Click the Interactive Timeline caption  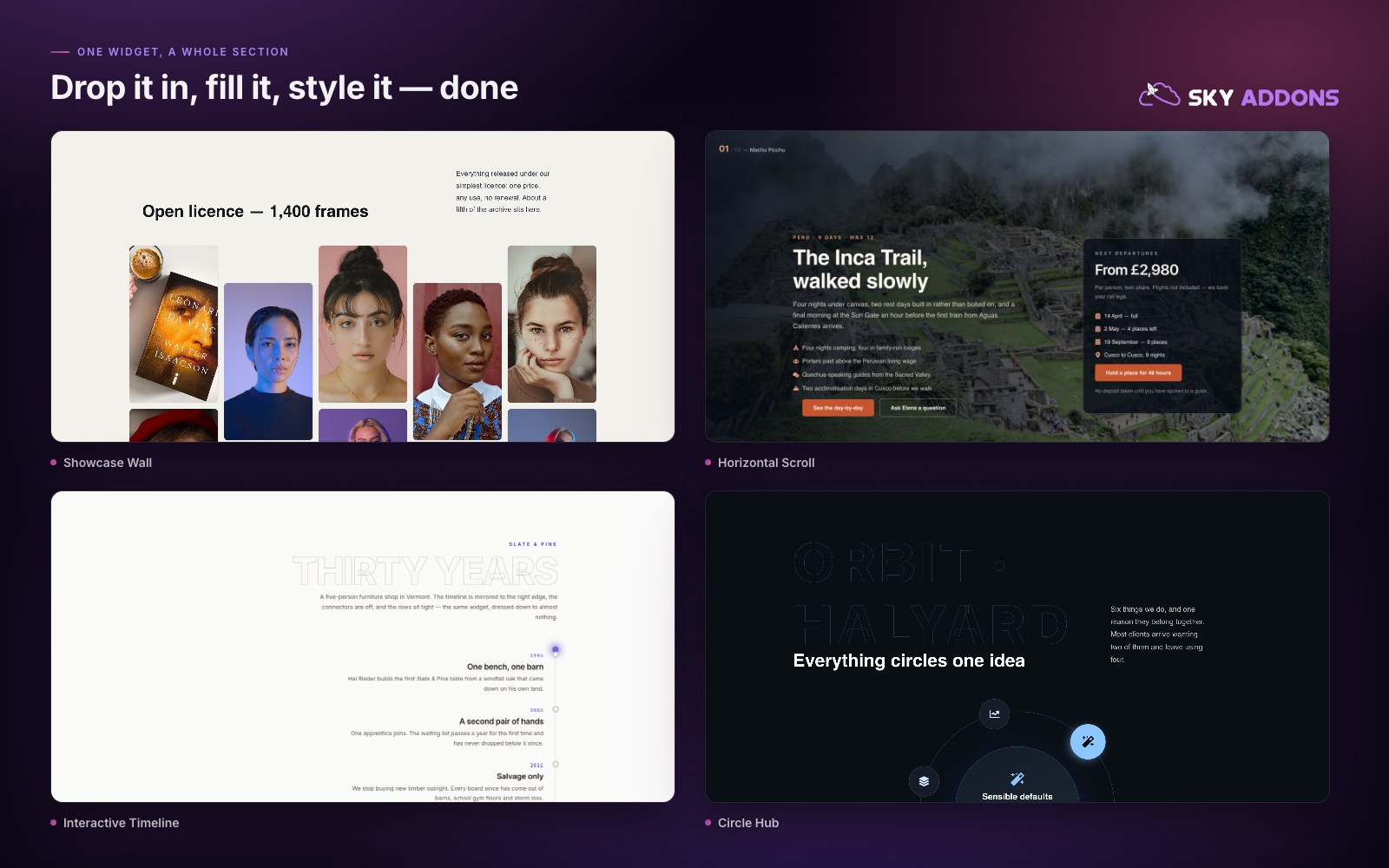tap(122, 823)
